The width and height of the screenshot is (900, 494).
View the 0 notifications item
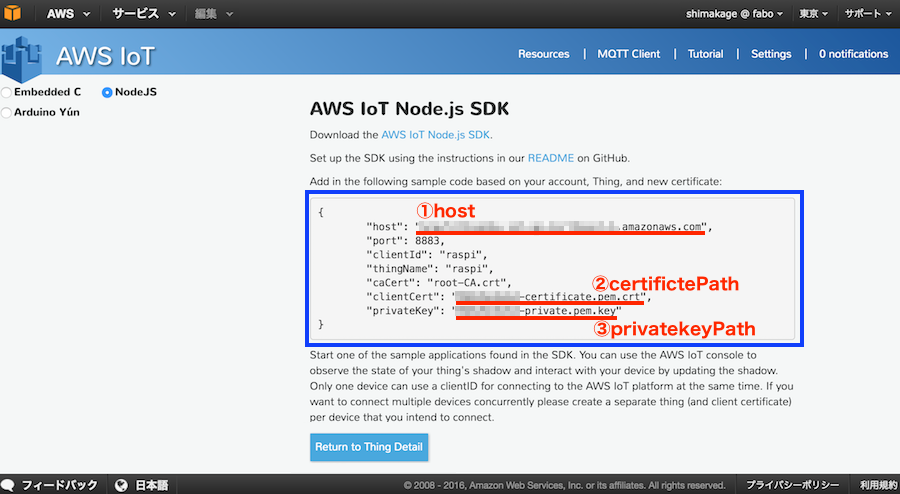853,54
